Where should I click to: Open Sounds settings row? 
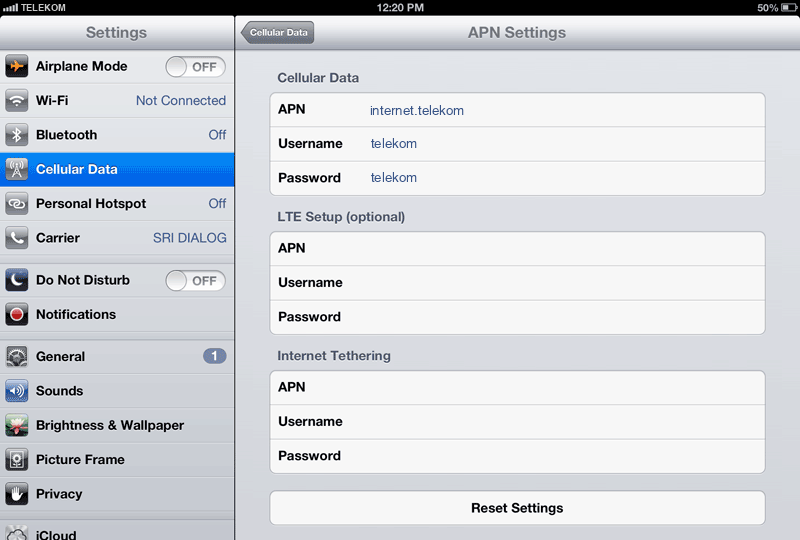tap(117, 391)
